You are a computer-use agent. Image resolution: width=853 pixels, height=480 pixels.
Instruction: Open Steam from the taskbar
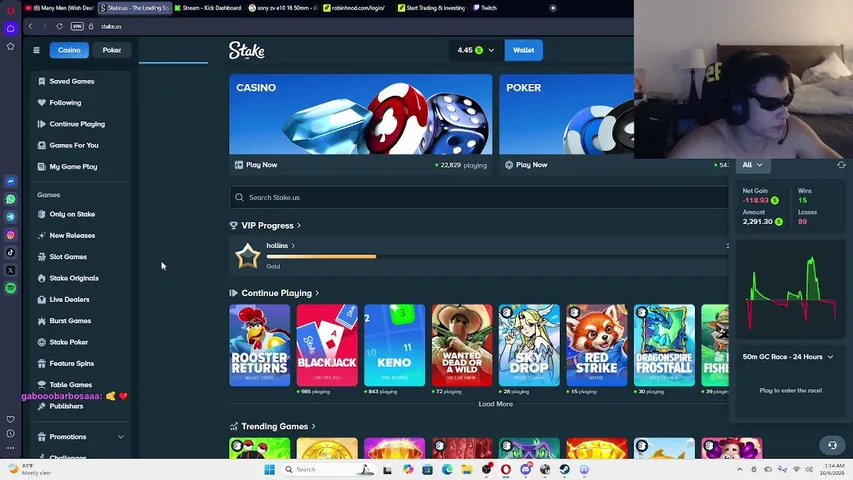565,469
